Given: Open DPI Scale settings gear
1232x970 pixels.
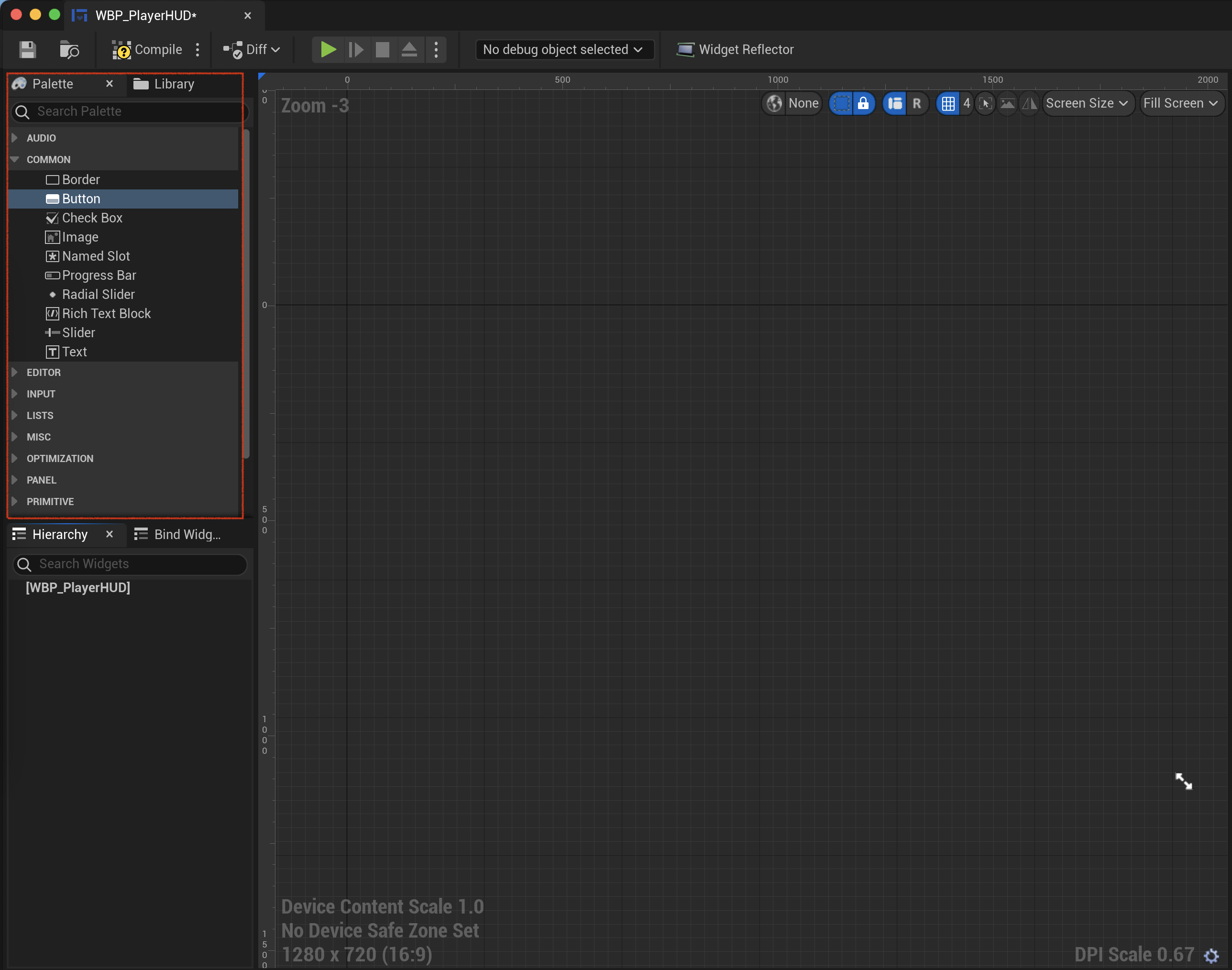Looking at the screenshot, I should click(1211, 955).
